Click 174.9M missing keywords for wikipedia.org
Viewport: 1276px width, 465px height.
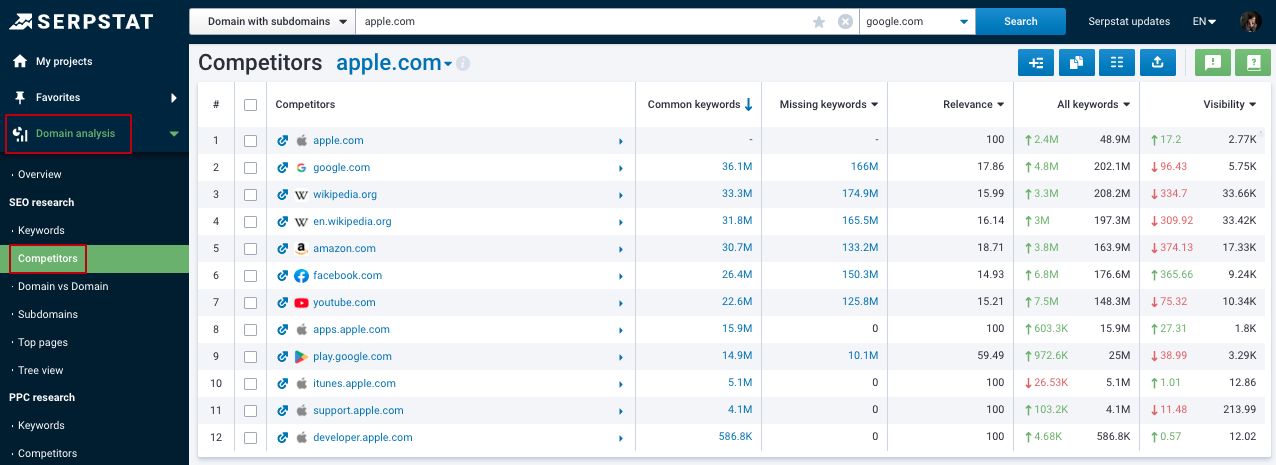860,195
